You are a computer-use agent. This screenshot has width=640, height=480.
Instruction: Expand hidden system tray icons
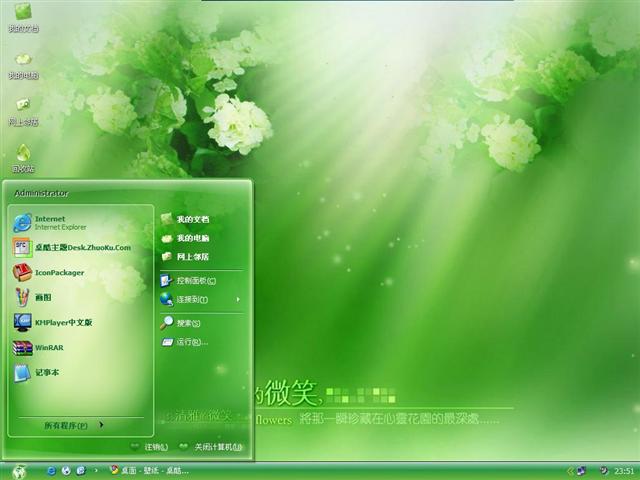coord(570,471)
